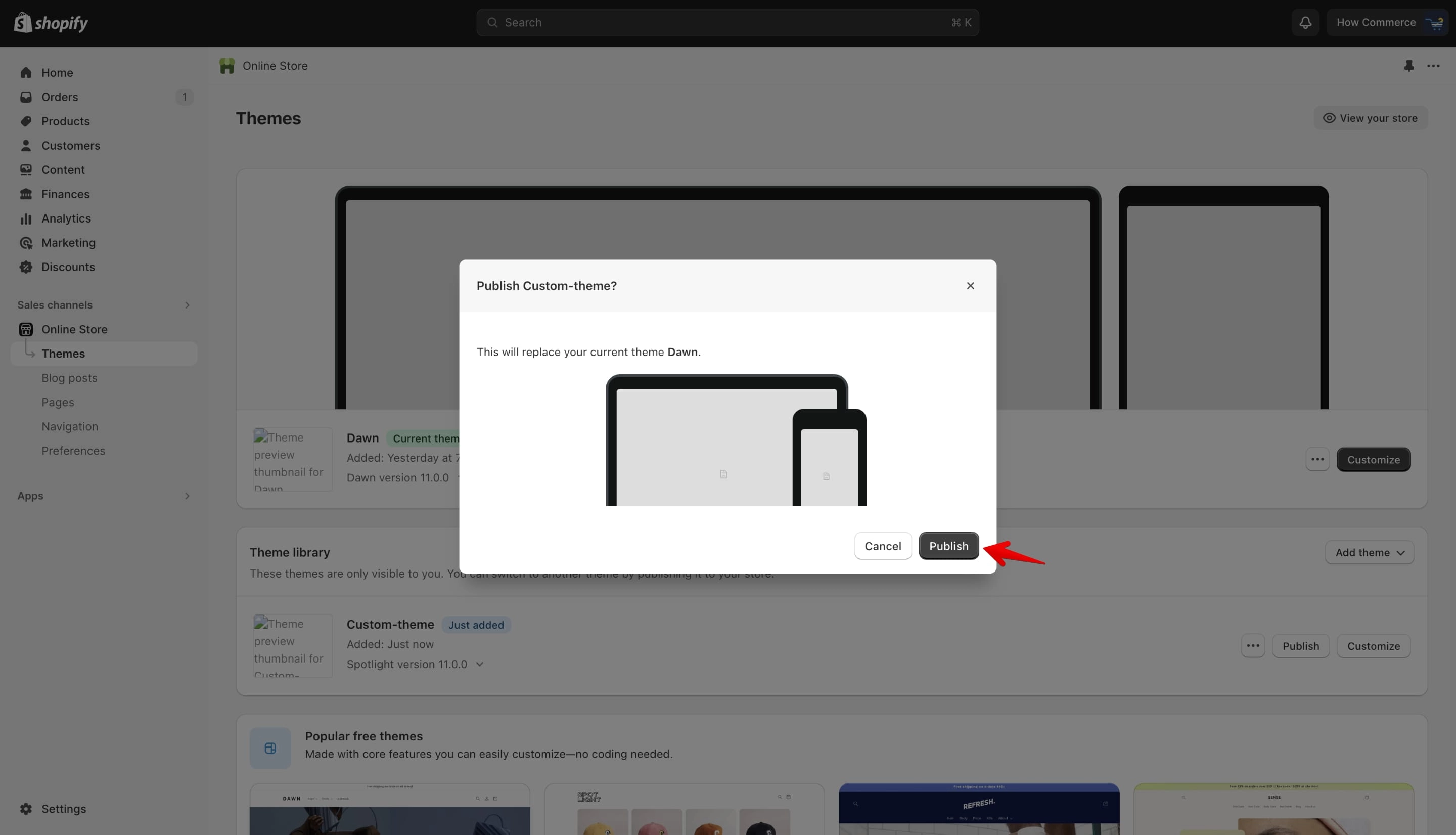Click the Analytics bar chart icon
Screen dimensions: 1456x835
26,218
